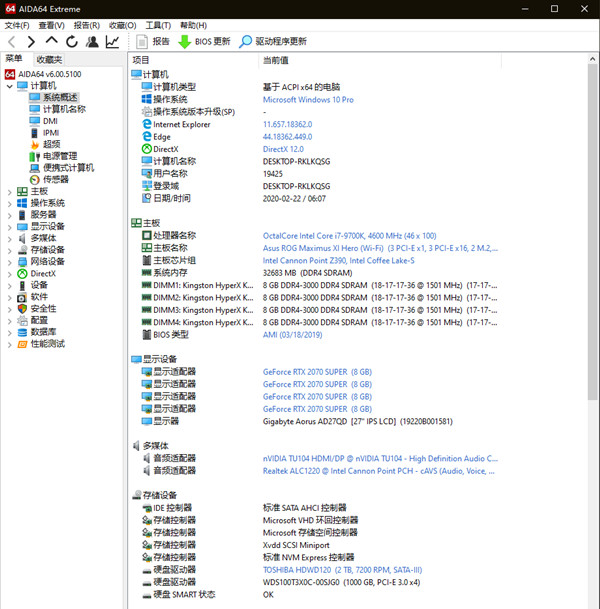Expand the 服务器 tree node
Image resolution: width=600 pixels, height=609 pixels.
[x=9, y=215]
